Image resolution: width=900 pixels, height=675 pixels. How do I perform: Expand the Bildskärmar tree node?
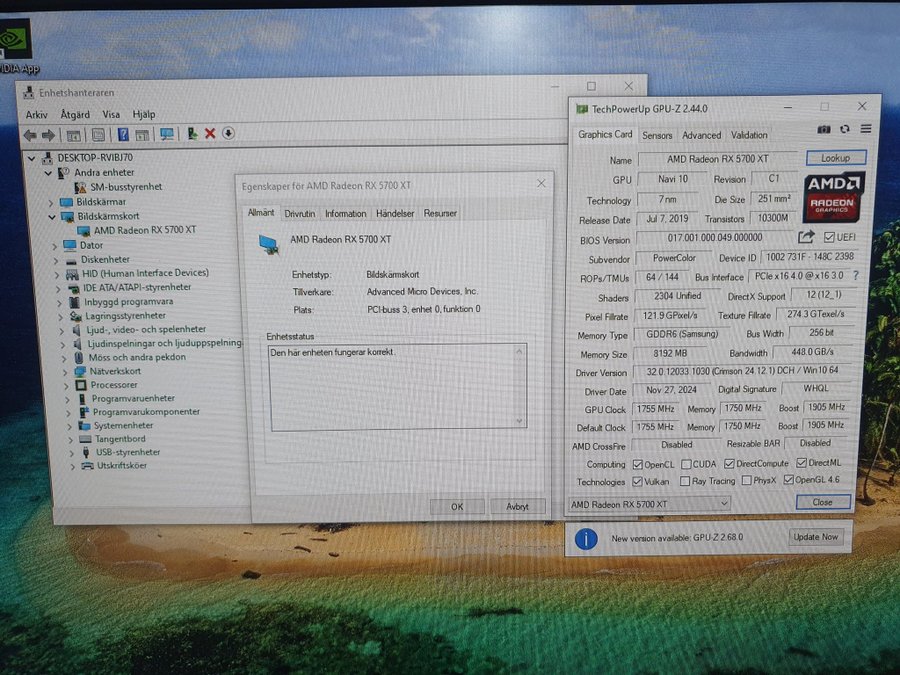click(x=53, y=202)
